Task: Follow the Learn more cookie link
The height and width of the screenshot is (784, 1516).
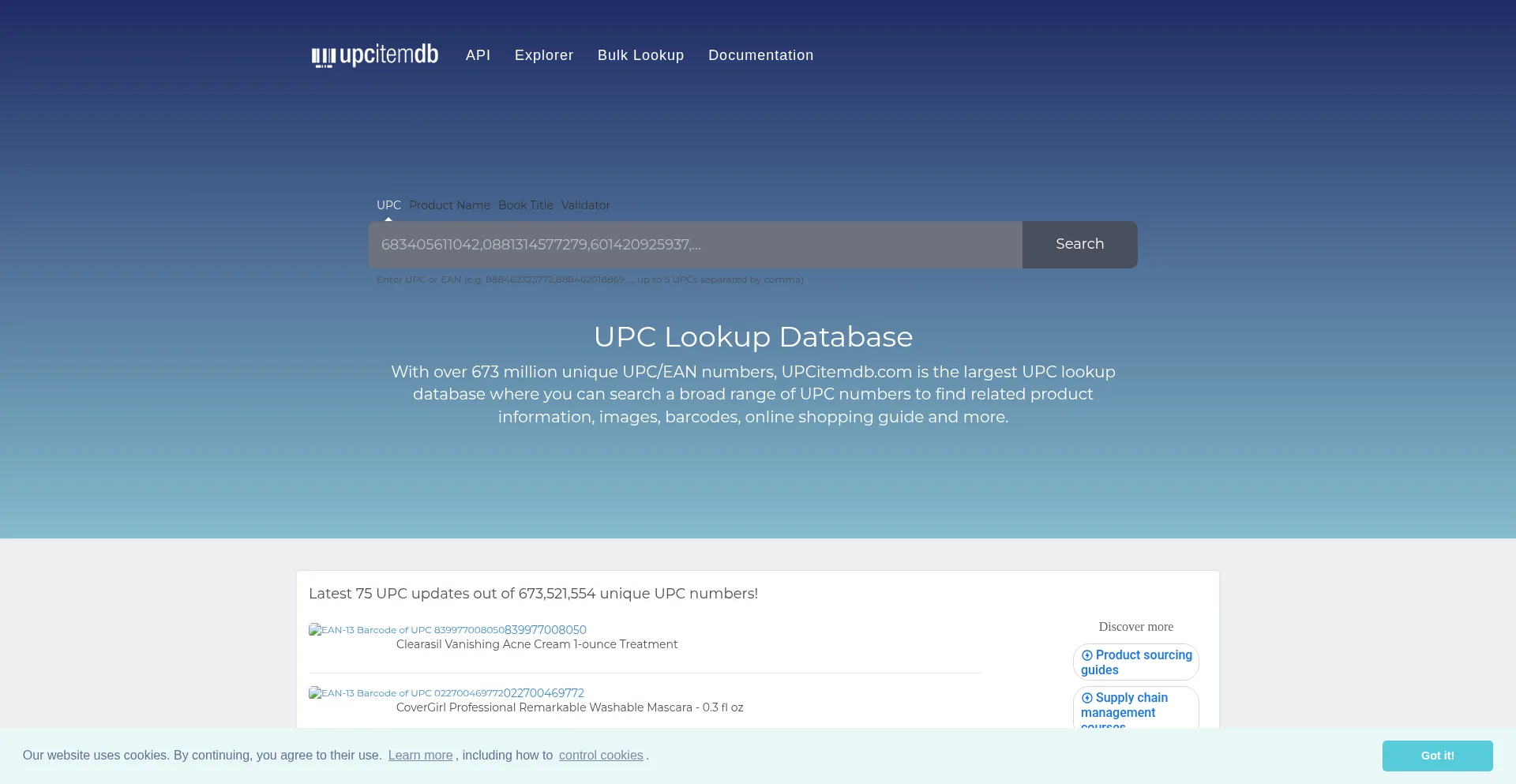Action: pos(420,756)
